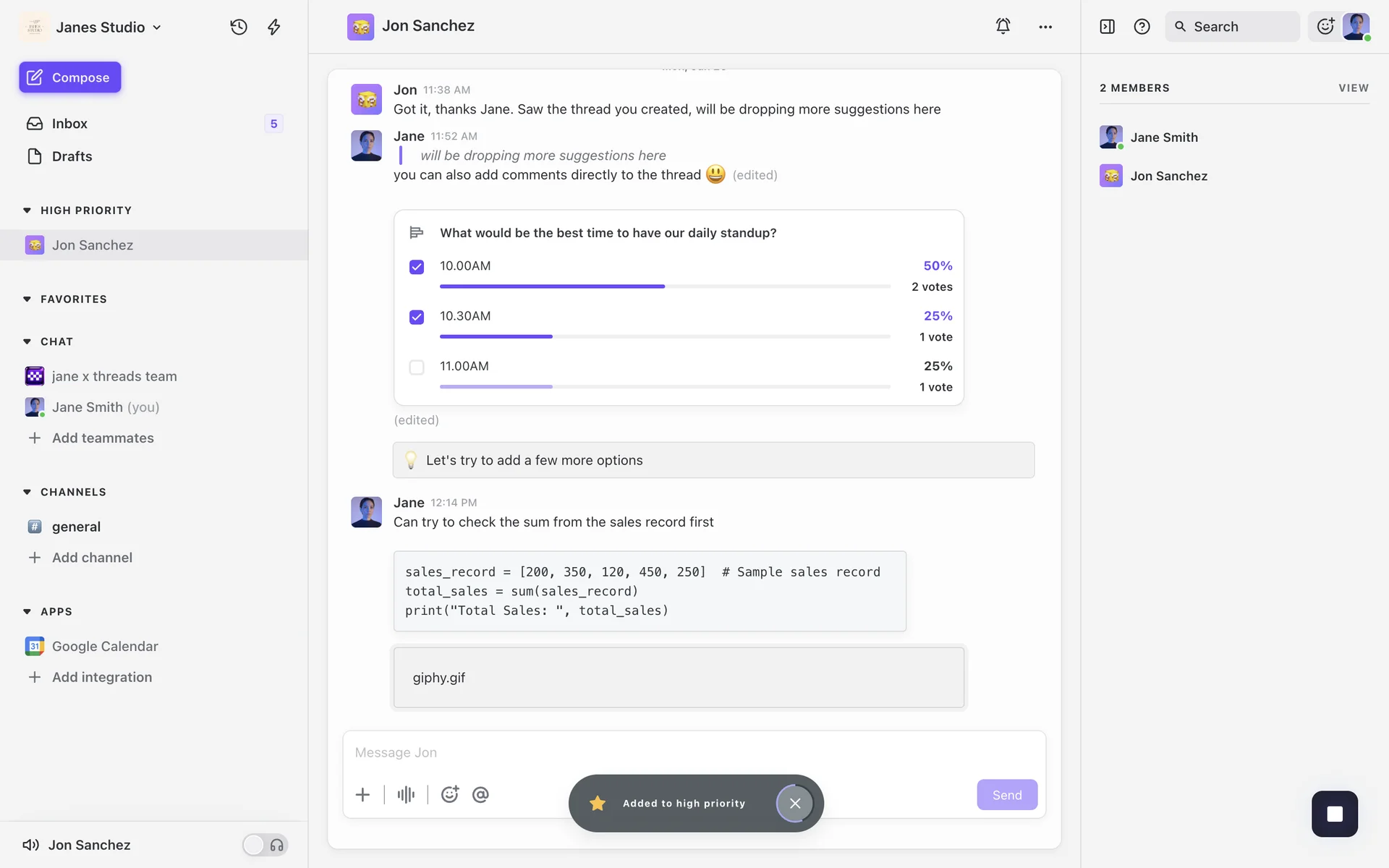Viewport: 1389px width, 868px height.
Task: Toggle the headphones huddle switch
Action: [x=265, y=845]
